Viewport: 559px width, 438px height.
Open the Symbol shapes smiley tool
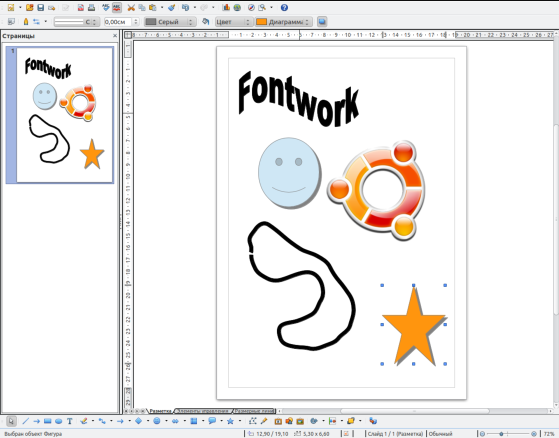pyautogui.click(x=157, y=421)
